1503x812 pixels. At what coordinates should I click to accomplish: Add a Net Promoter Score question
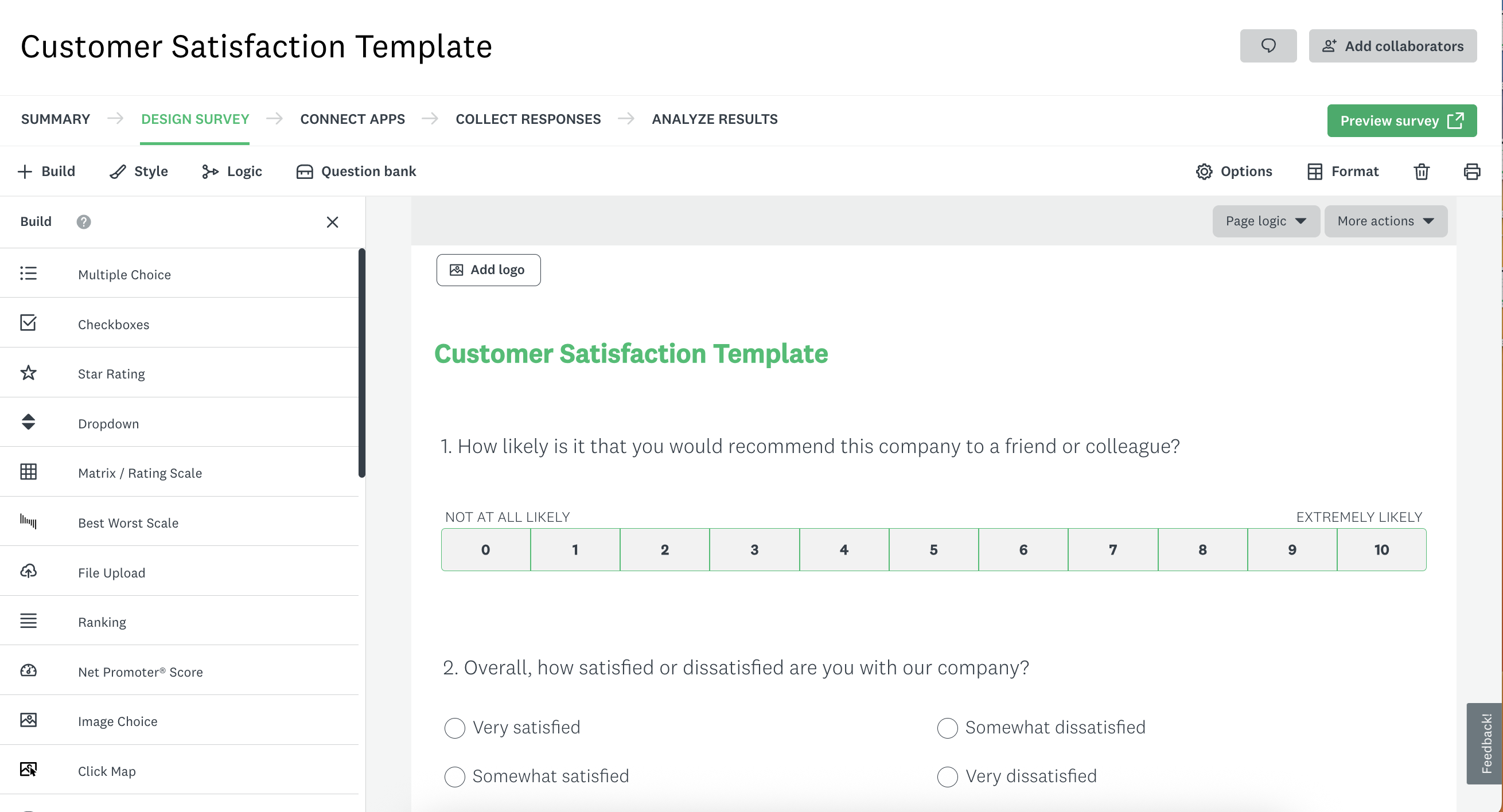coord(140,672)
